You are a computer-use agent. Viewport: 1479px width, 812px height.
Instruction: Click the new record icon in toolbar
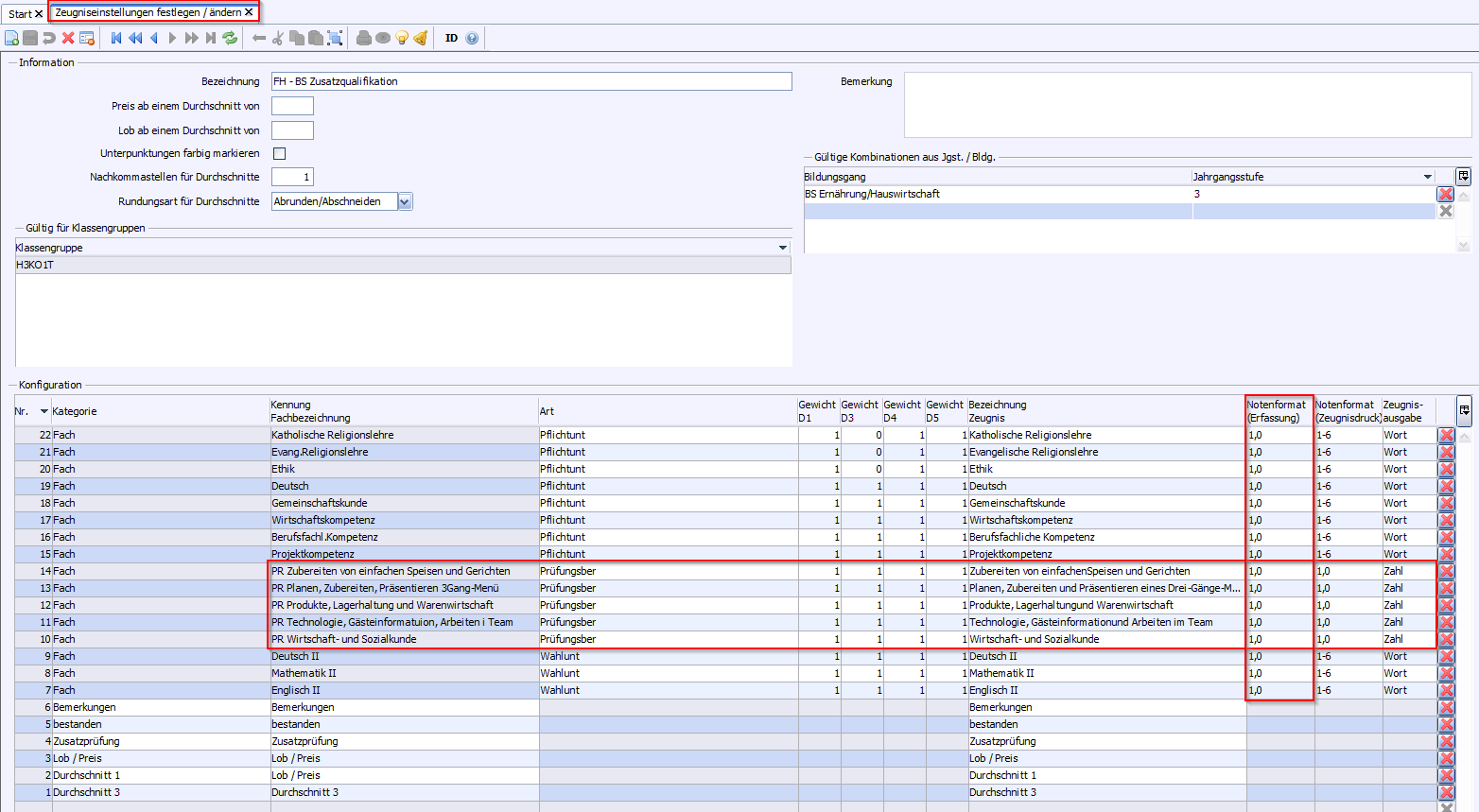[11, 38]
